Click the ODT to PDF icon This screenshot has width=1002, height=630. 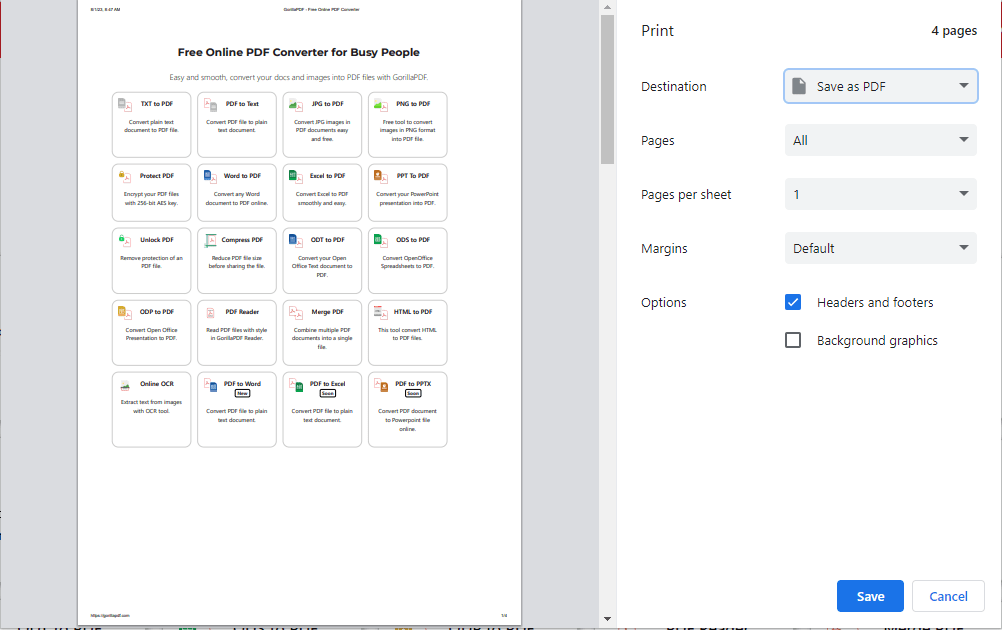(x=296, y=241)
